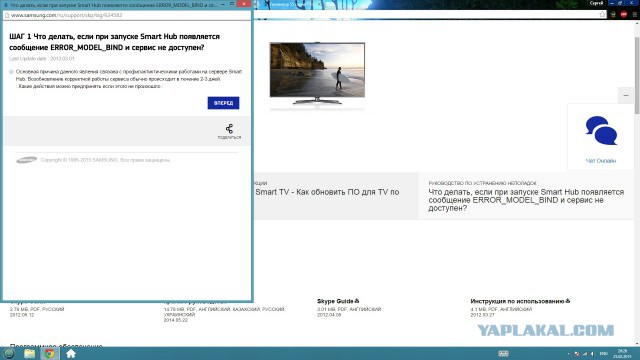The height and width of the screenshot is (360, 640).
Task: Click the ВПЕРЕД button in popup
Action: 223,103
